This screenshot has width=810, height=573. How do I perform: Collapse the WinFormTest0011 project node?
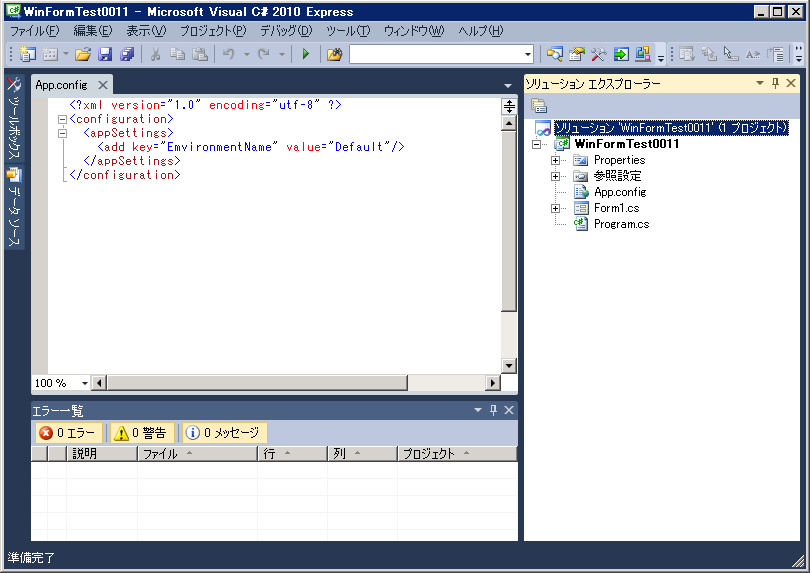pos(536,145)
